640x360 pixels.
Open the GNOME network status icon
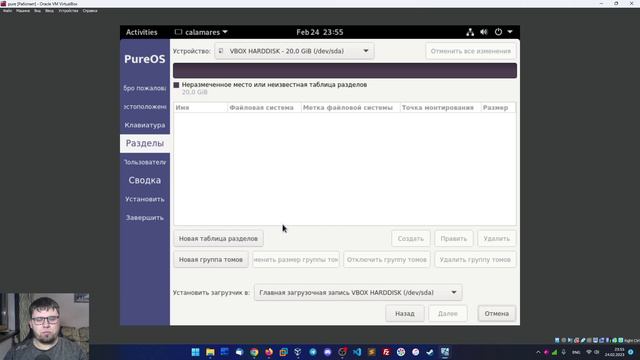pyautogui.click(x=470, y=32)
